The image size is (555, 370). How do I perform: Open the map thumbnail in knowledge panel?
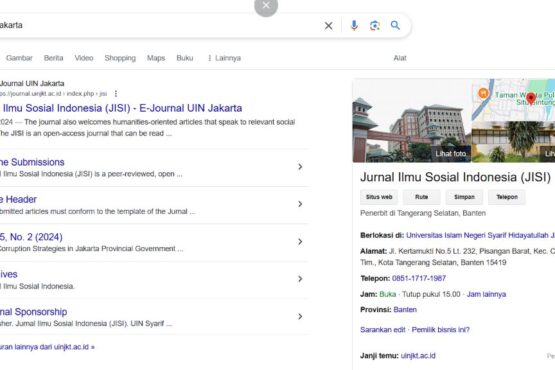coord(513,99)
